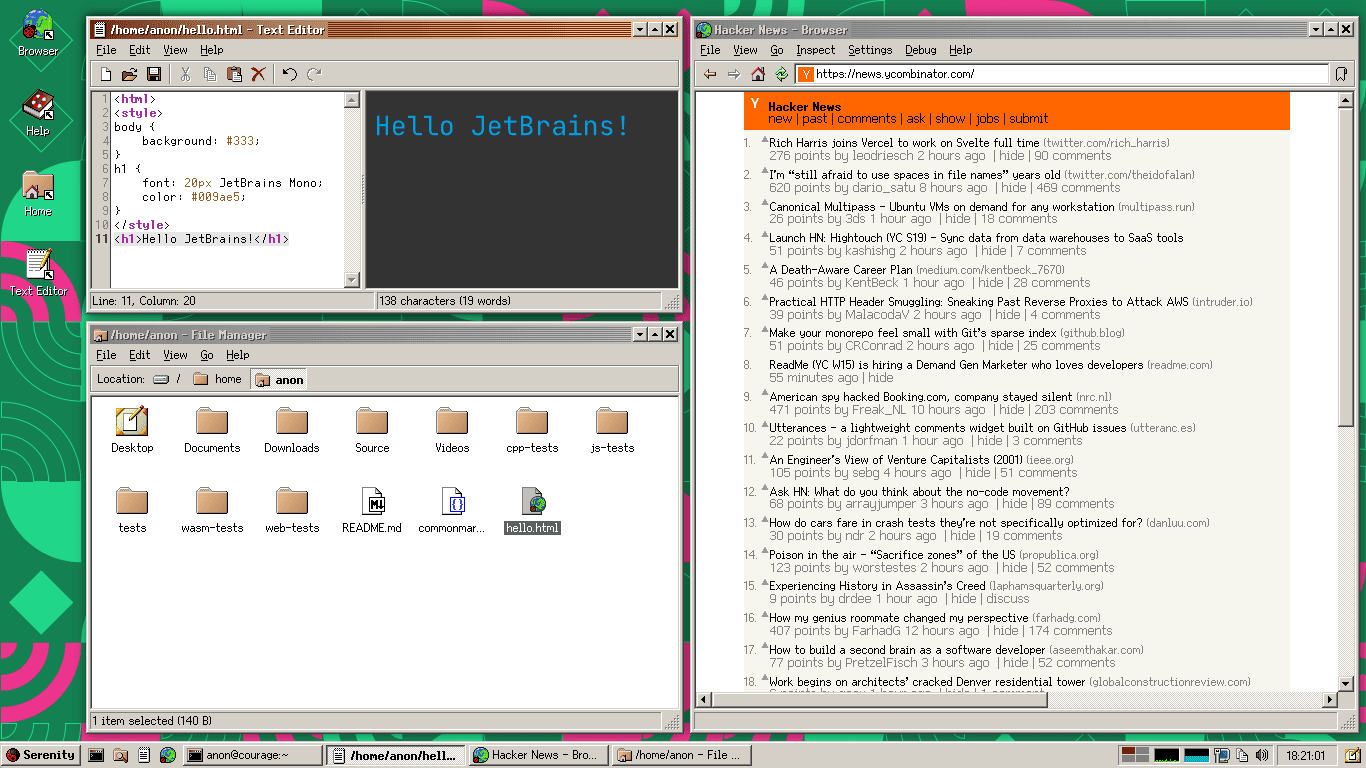Screen dimensions: 1366x768
Task: Open the 'submit' link on Hacker News
Action: (x=1029, y=119)
